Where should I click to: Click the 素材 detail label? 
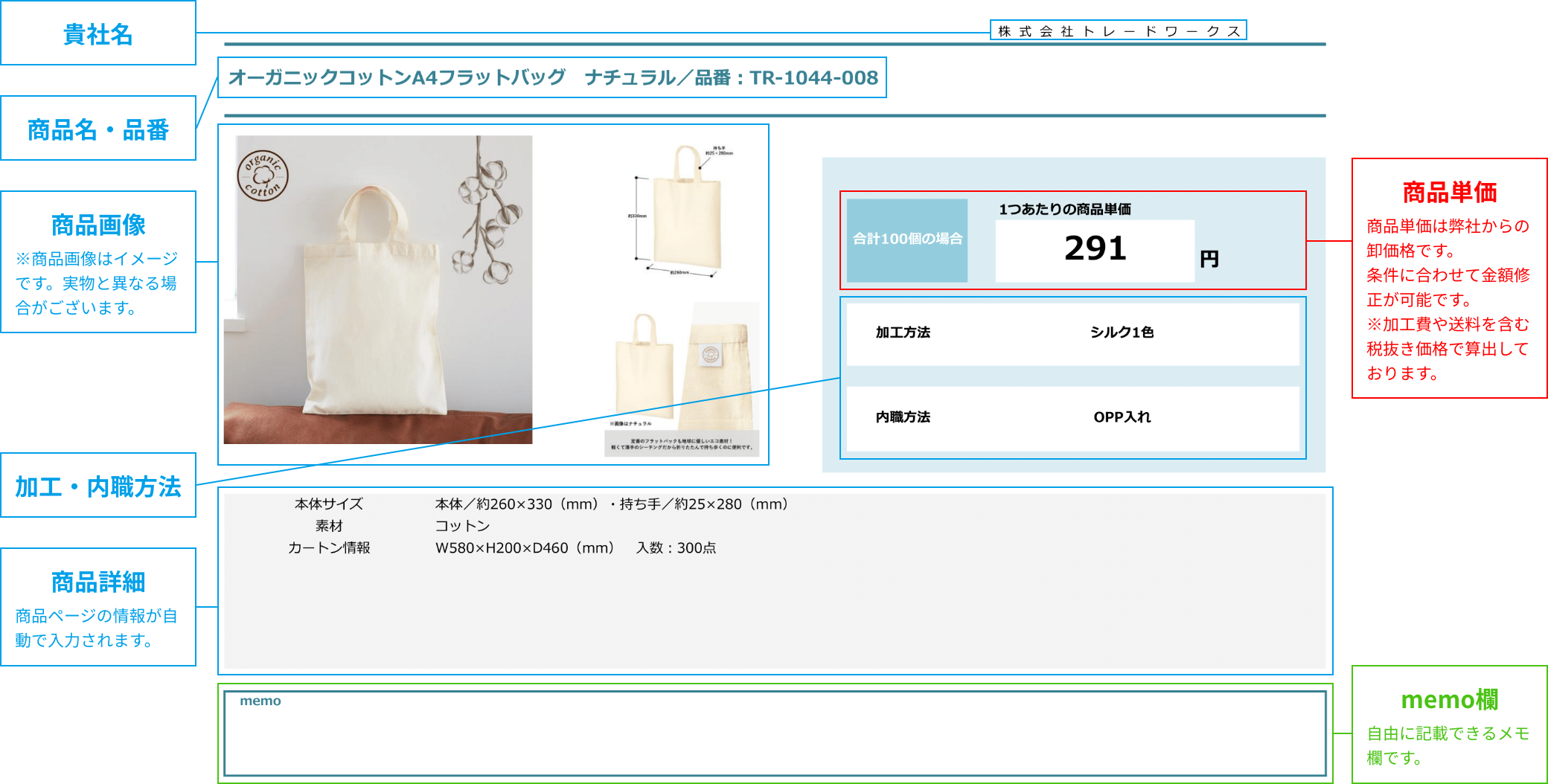point(329,526)
